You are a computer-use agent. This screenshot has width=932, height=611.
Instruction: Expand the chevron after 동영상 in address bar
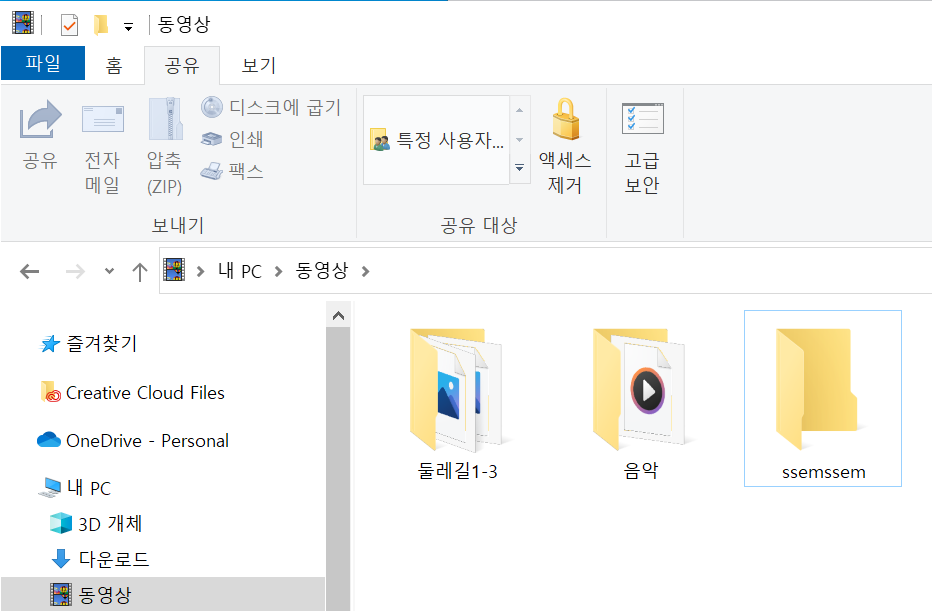point(366,272)
